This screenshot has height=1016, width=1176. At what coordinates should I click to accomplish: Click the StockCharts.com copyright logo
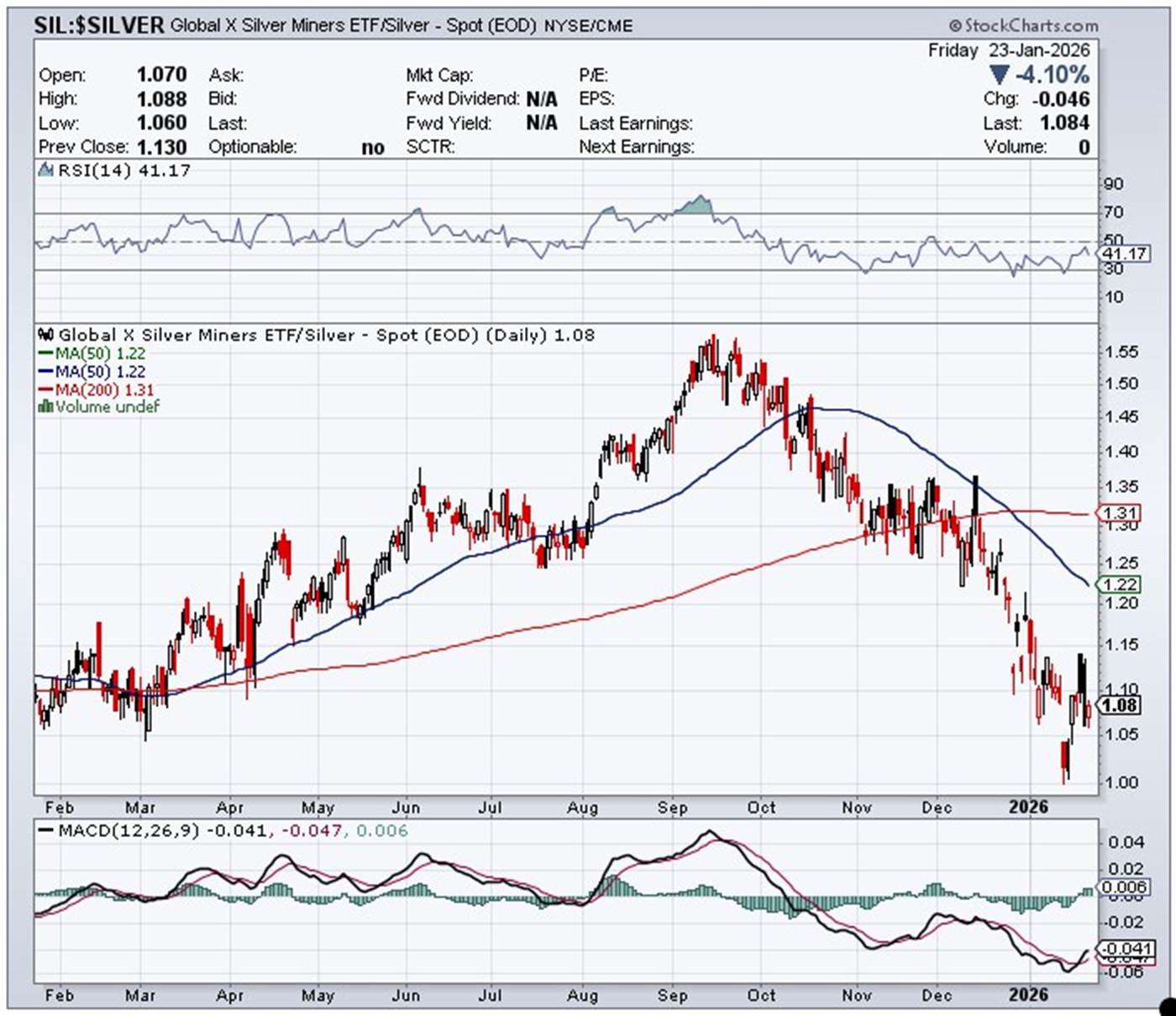[x=1024, y=25]
